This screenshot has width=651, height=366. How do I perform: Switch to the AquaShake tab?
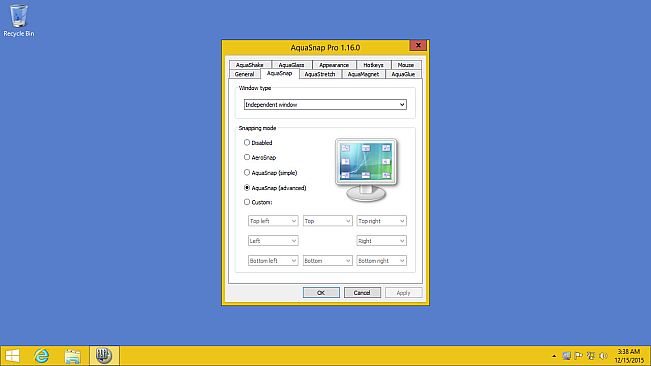[x=250, y=65]
